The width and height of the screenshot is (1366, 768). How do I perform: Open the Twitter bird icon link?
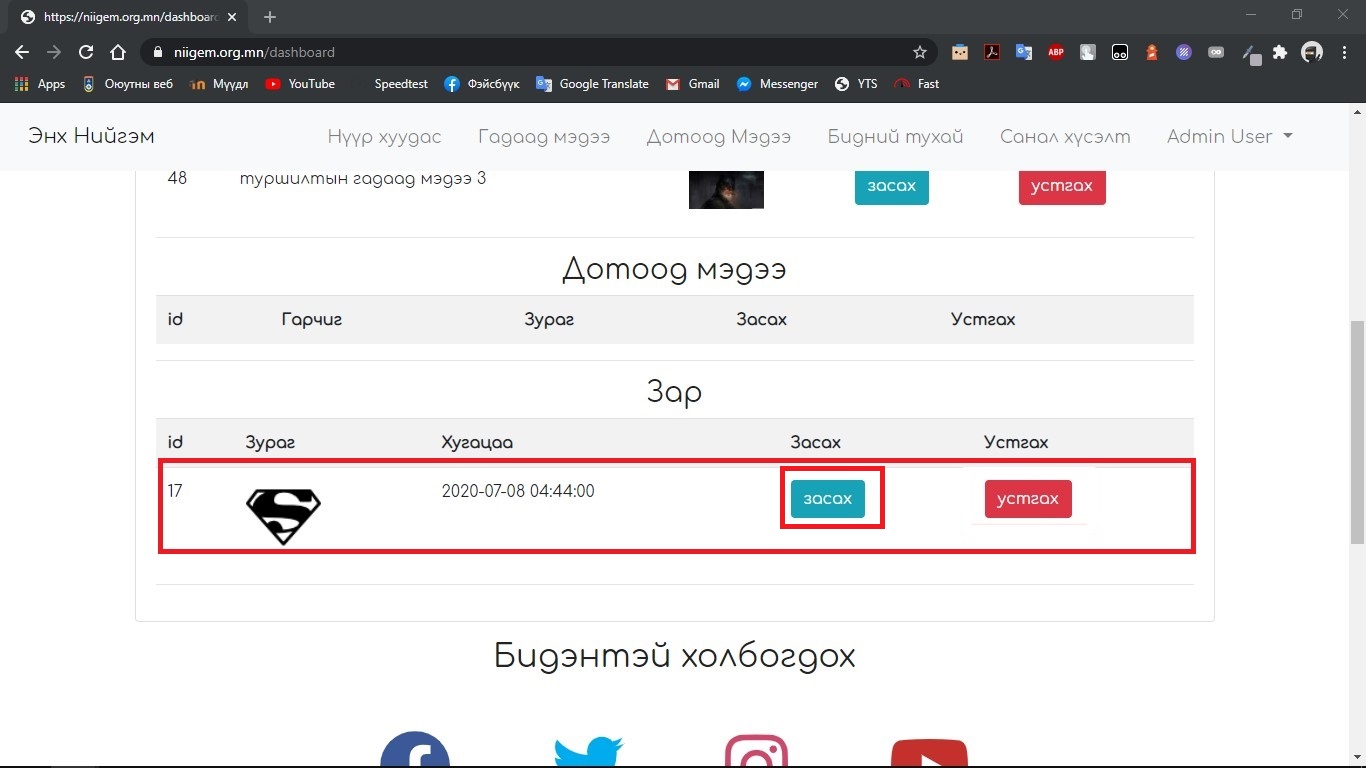click(x=589, y=752)
